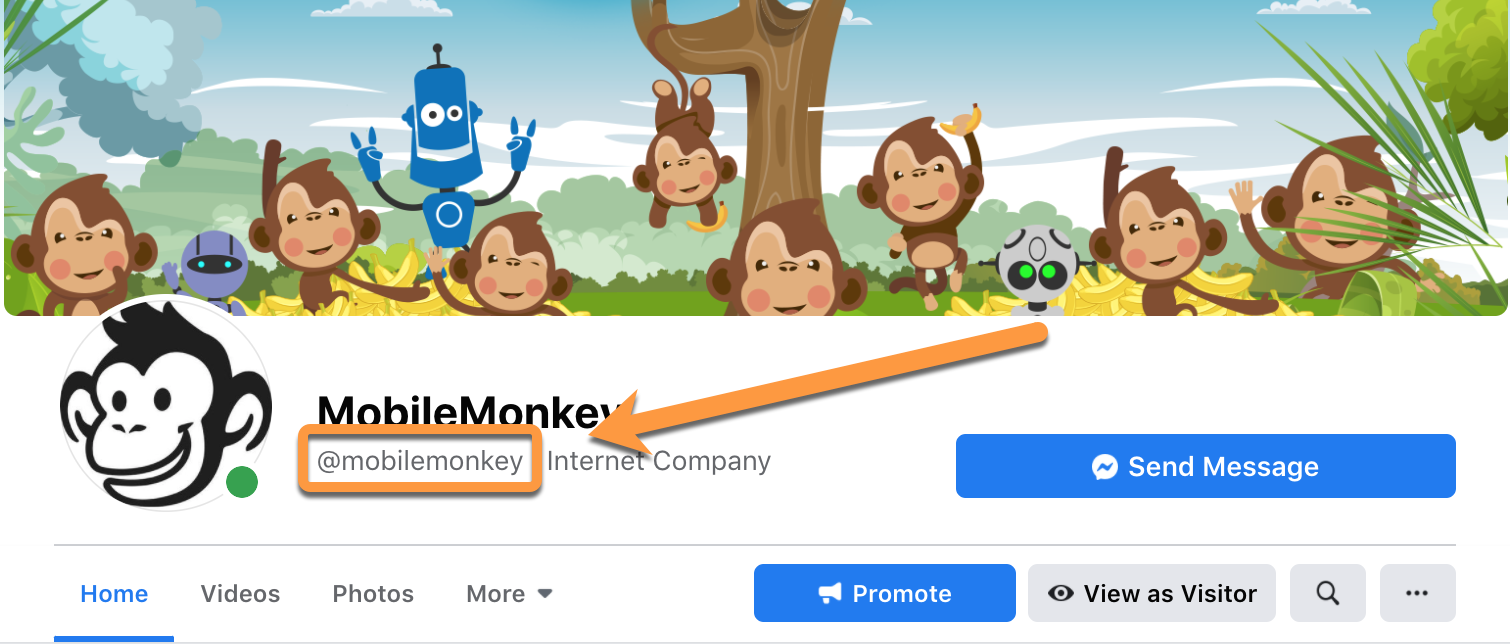Screen dimensions: 1510x644
Task: Open the page search magnifier icon
Action: pyautogui.click(x=1327, y=593)
